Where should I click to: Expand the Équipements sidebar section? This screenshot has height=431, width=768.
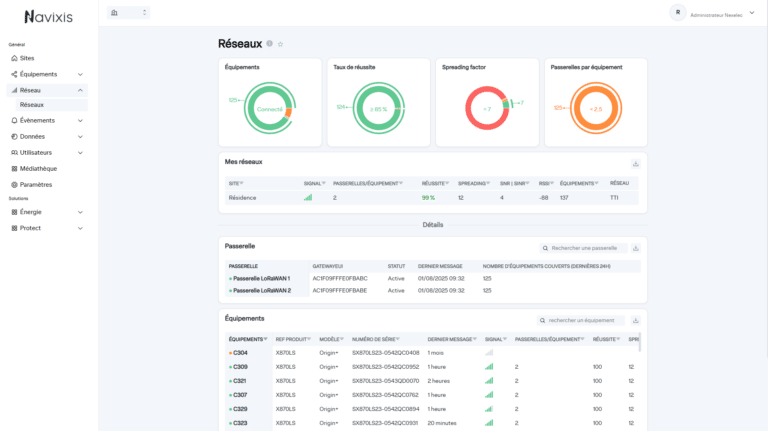pyautogui.click(x=80, y=74)
